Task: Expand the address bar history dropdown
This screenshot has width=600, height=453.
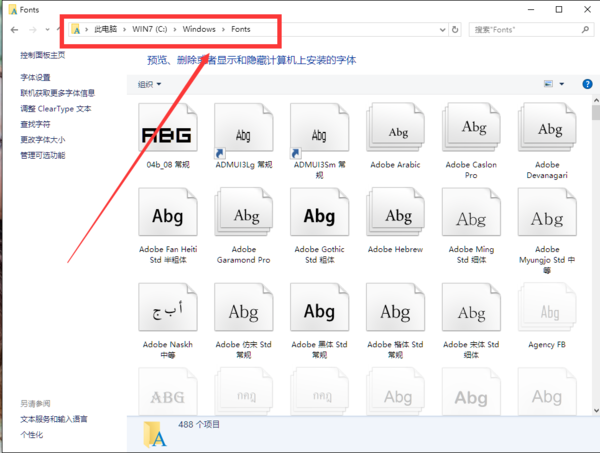Action: pyautogui.click(x=442, y=29)
